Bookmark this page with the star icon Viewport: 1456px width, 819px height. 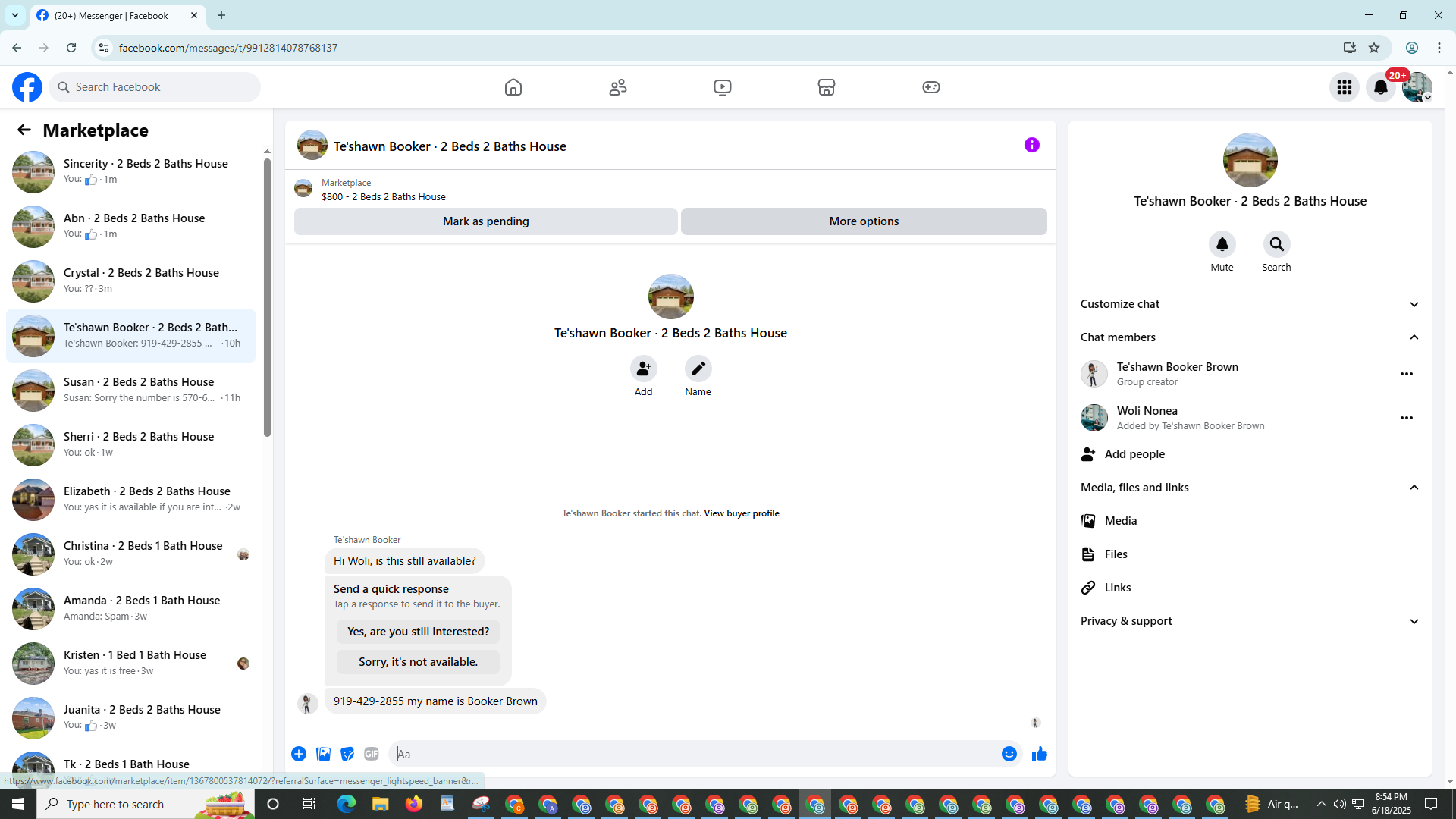click(x=1374, y=48)
